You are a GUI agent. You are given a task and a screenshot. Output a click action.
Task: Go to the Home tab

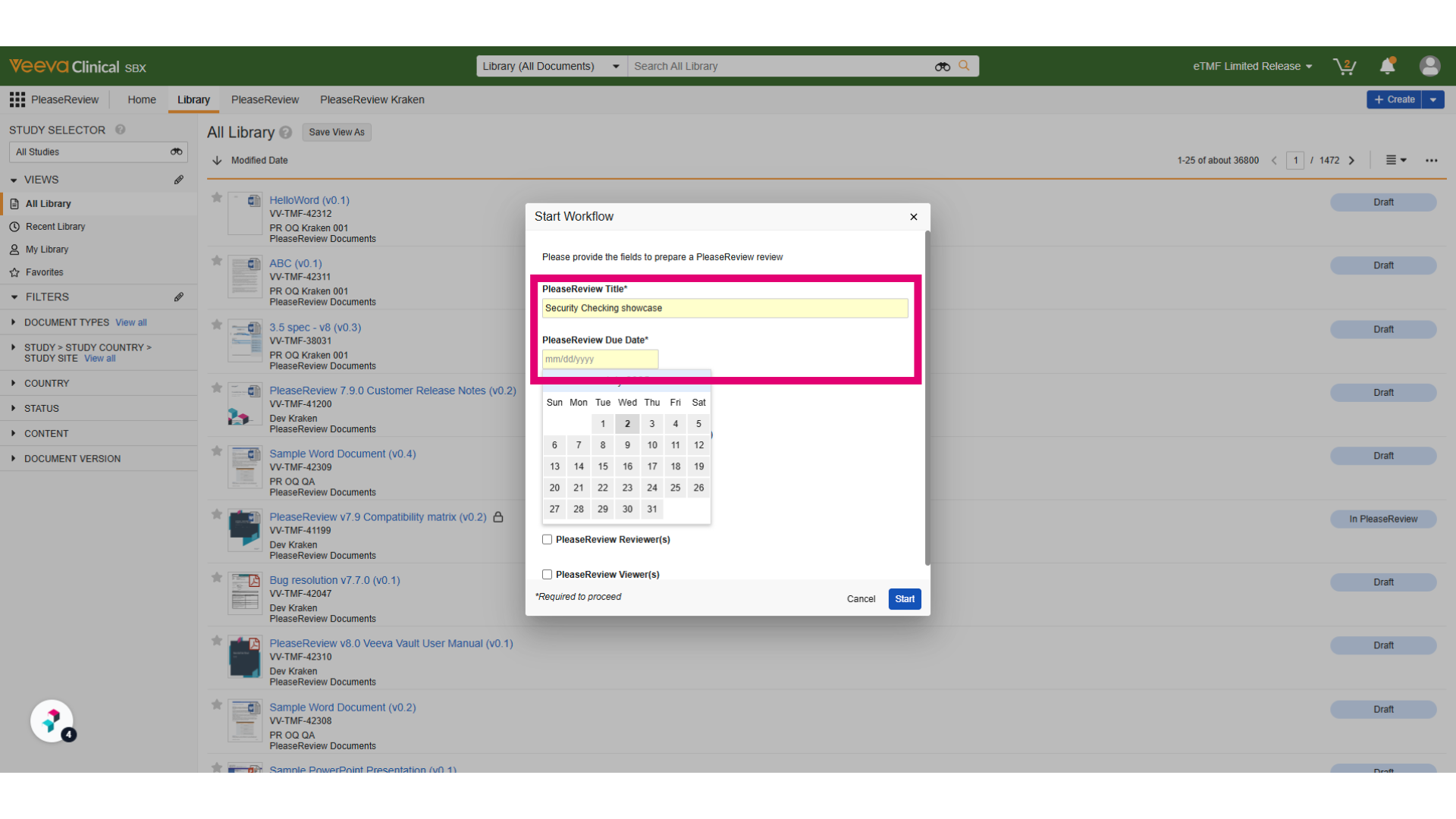click(142, 99)
